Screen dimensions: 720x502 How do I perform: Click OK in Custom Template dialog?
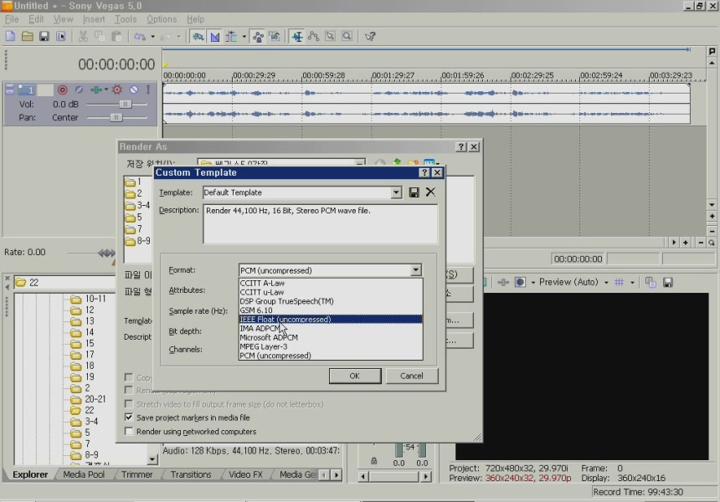pyautogui.click(x=354, y=376)
